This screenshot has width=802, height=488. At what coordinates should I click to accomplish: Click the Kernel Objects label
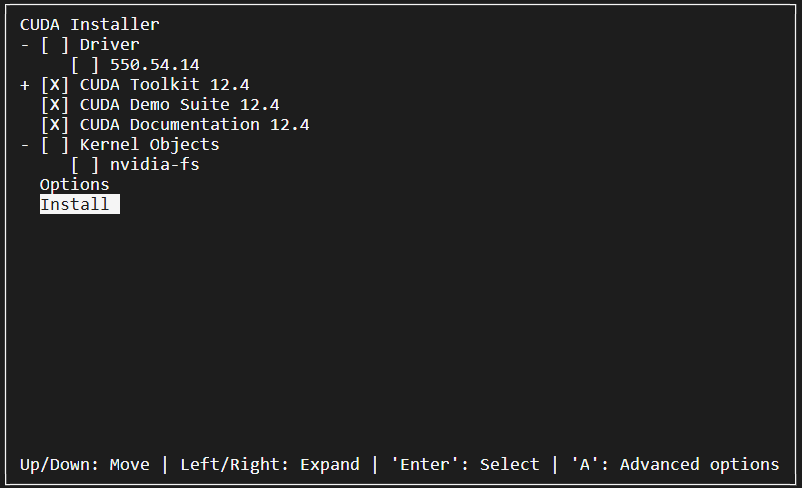(149, 145)
